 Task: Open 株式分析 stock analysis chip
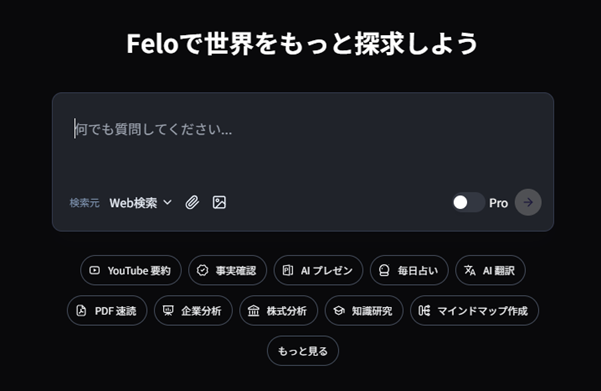(279, 310)
